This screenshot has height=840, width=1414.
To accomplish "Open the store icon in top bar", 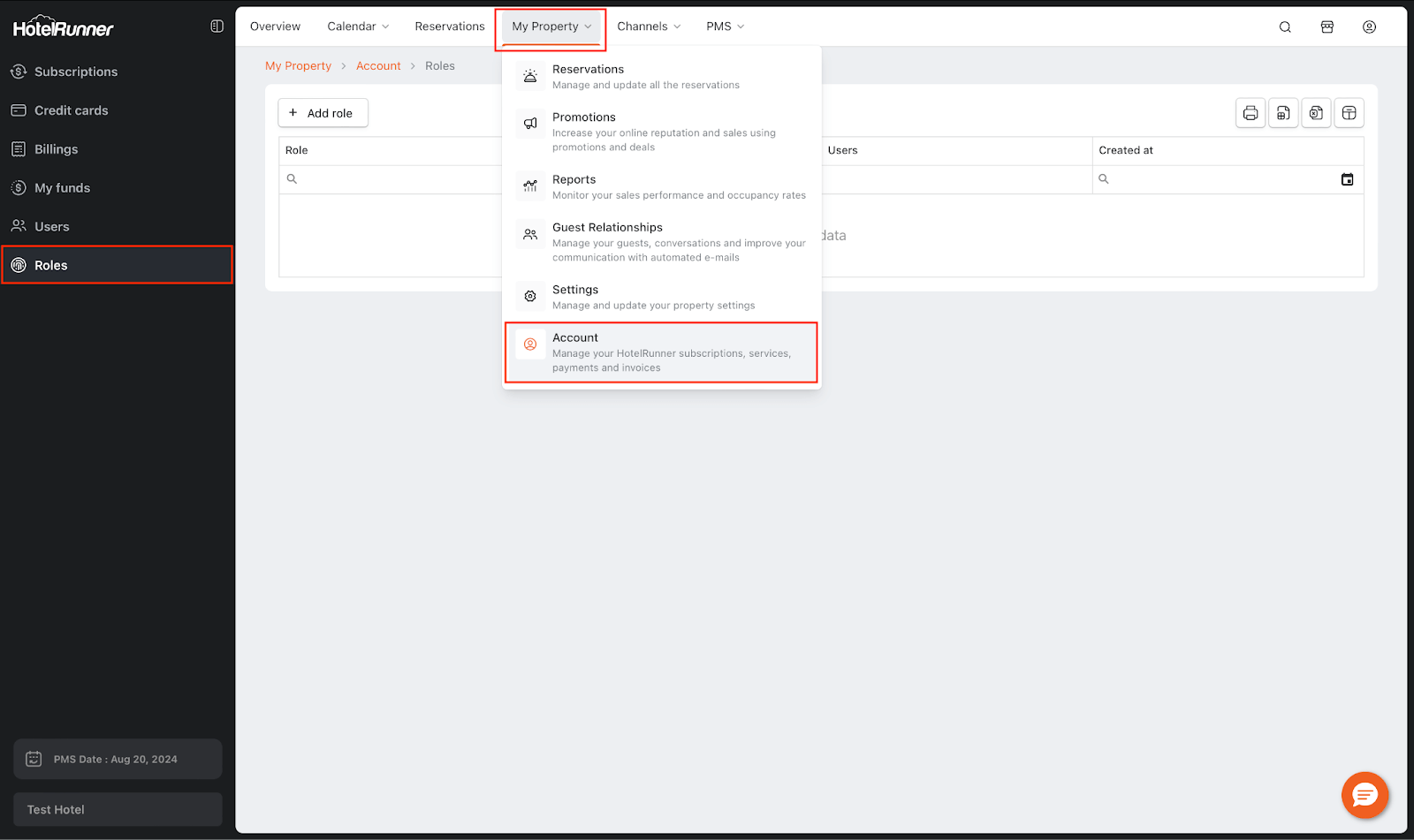I will (x=1327, y=26).
